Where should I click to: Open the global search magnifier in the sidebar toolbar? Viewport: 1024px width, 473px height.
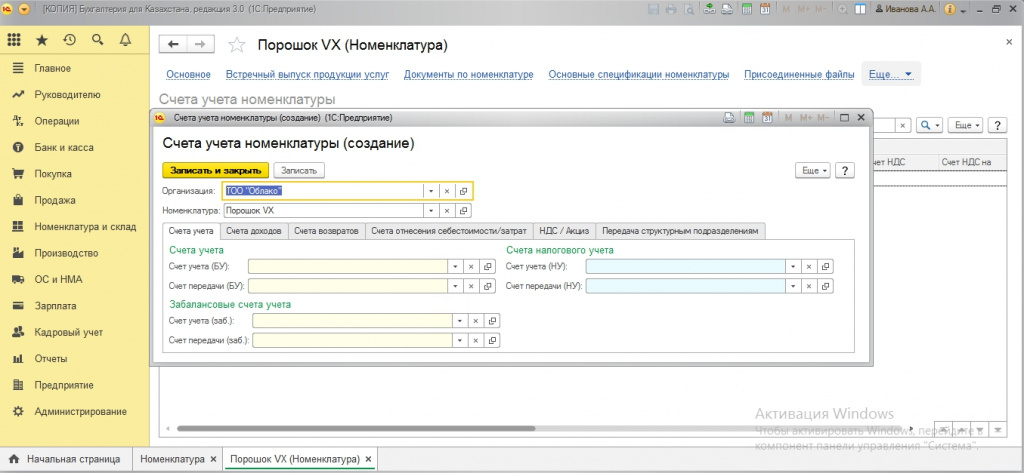click(97, 41)
